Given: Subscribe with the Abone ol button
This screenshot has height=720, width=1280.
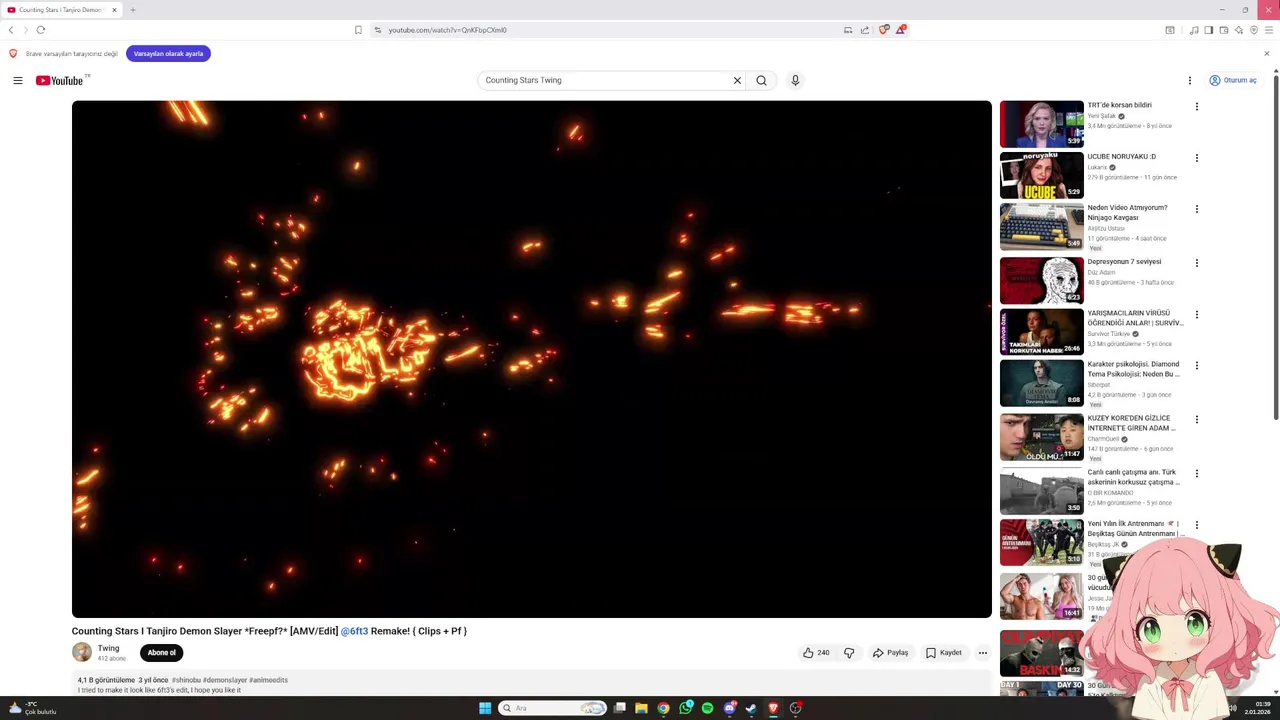Looking at the screenshot, I should point(161,653).
